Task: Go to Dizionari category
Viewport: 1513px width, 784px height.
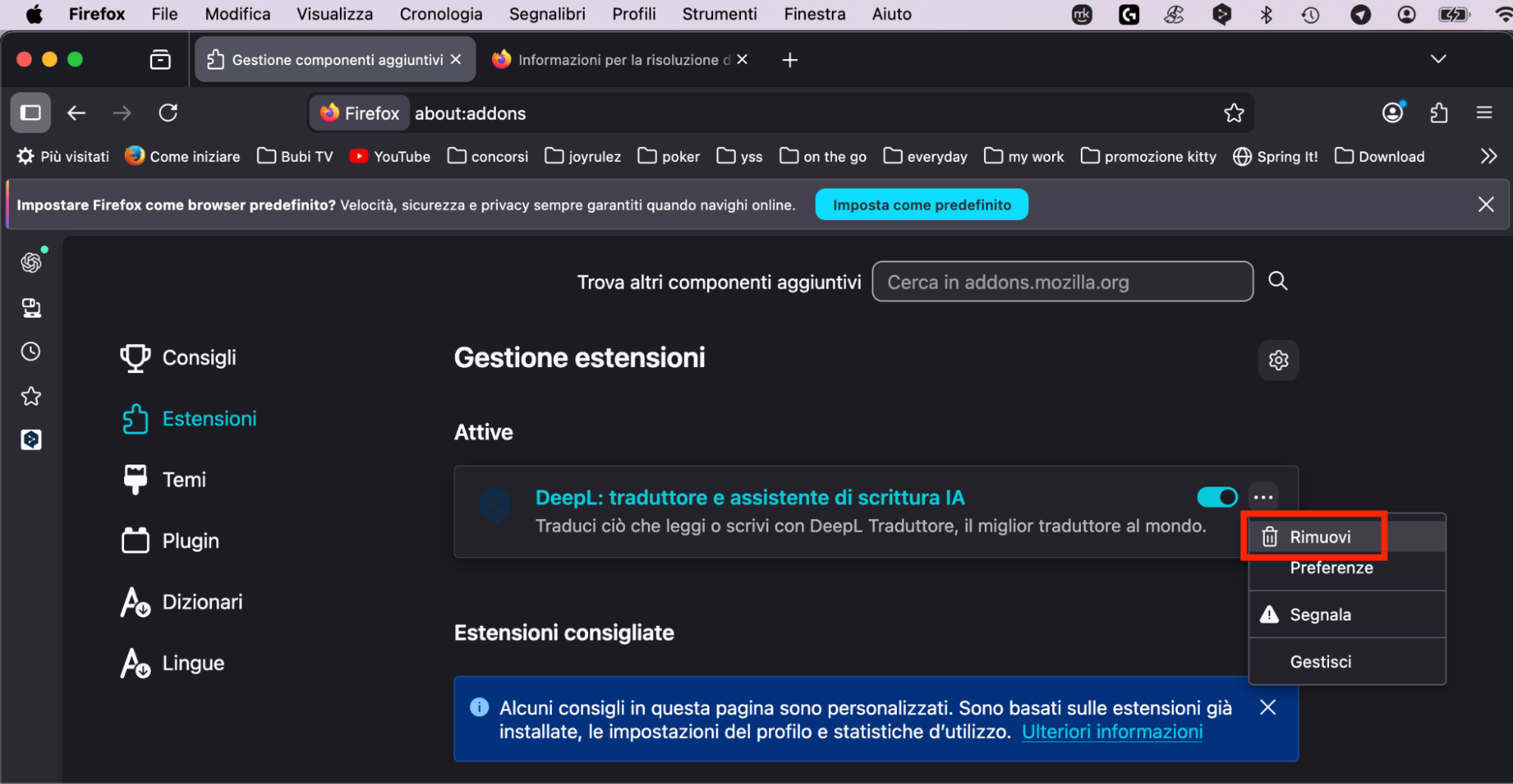Action: click(x=182, y=602)
